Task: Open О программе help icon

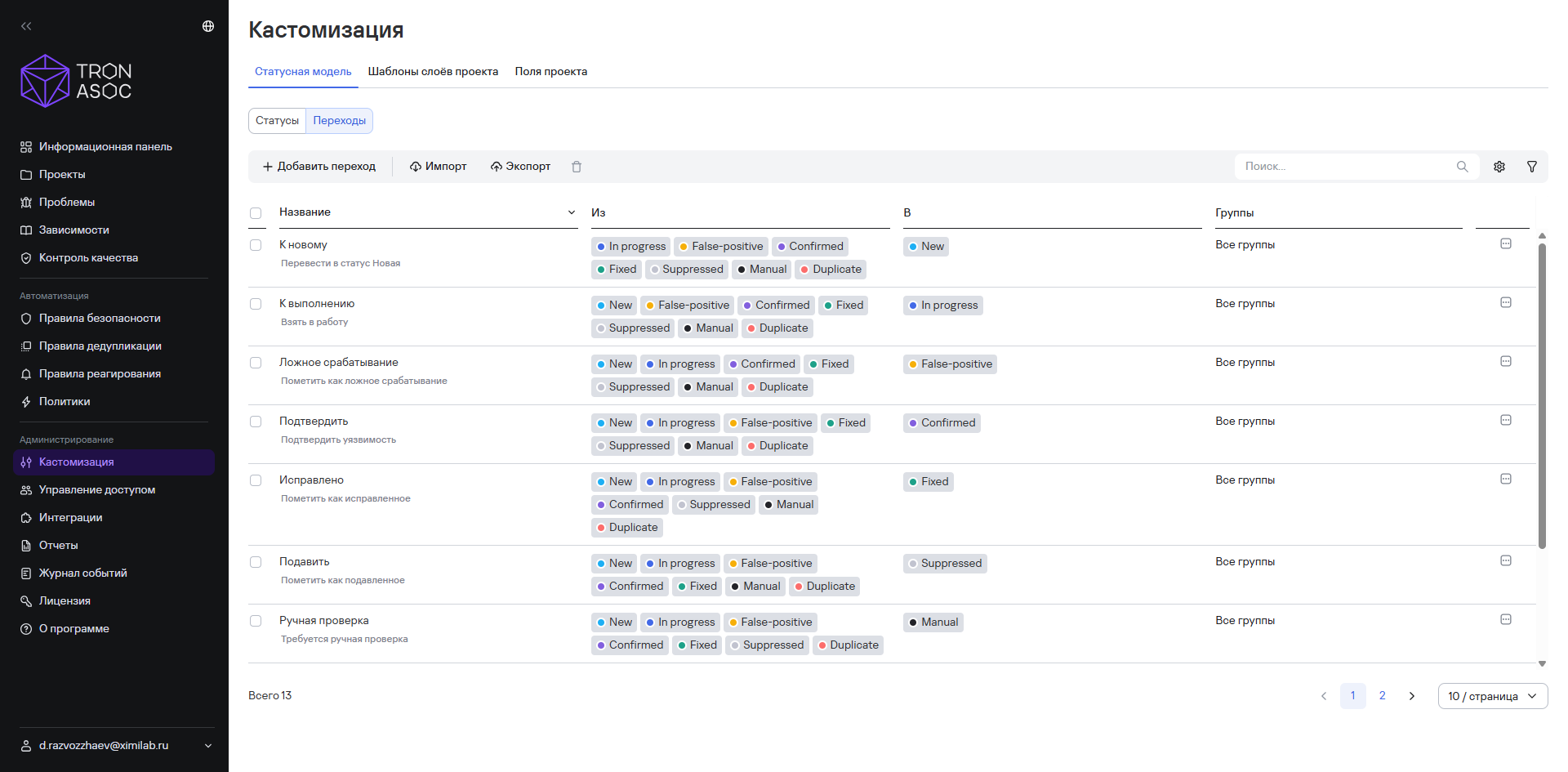Action: click(26, 629)
